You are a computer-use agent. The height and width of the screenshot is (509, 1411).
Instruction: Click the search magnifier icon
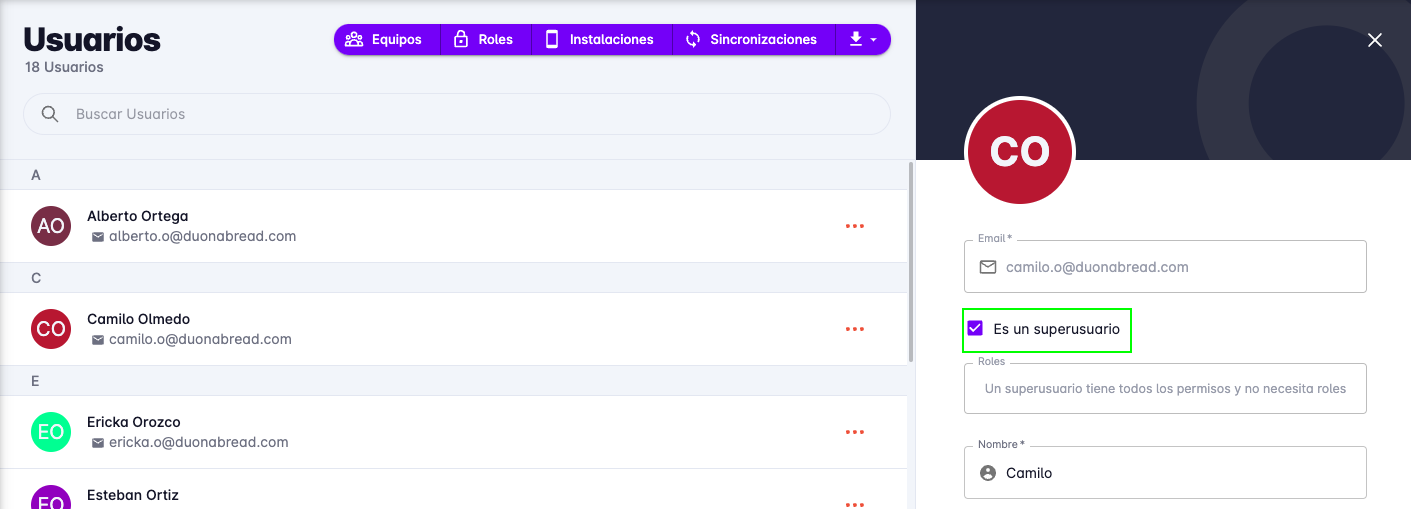tap(50, 114)
